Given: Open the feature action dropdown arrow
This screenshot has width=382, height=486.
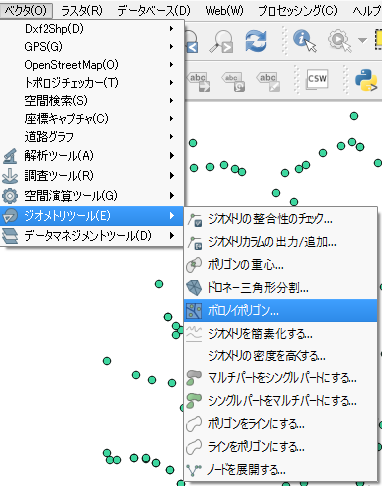Looking at the screenshot, I should 362,40.
